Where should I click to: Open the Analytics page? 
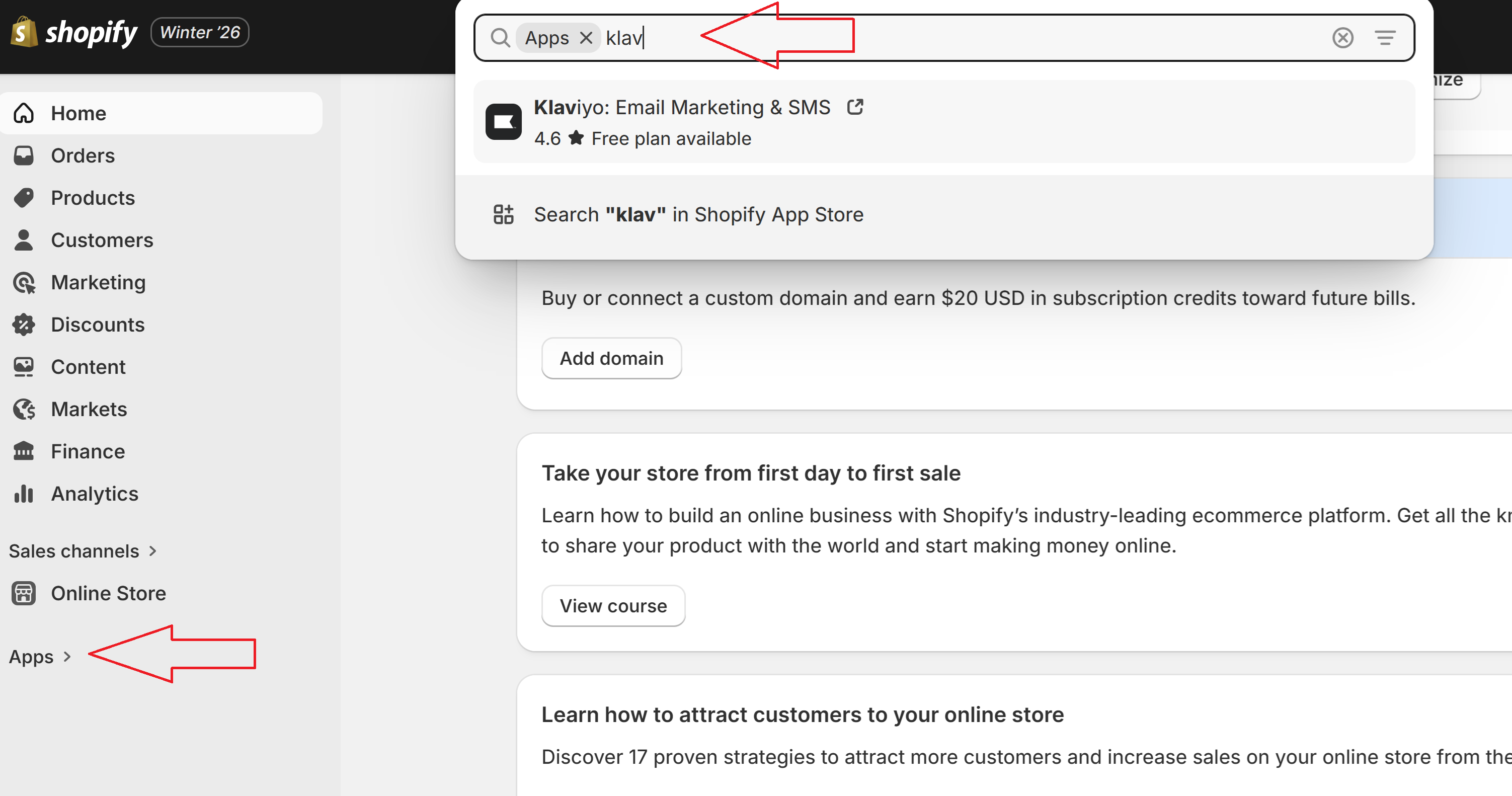(x=95, y=494)
